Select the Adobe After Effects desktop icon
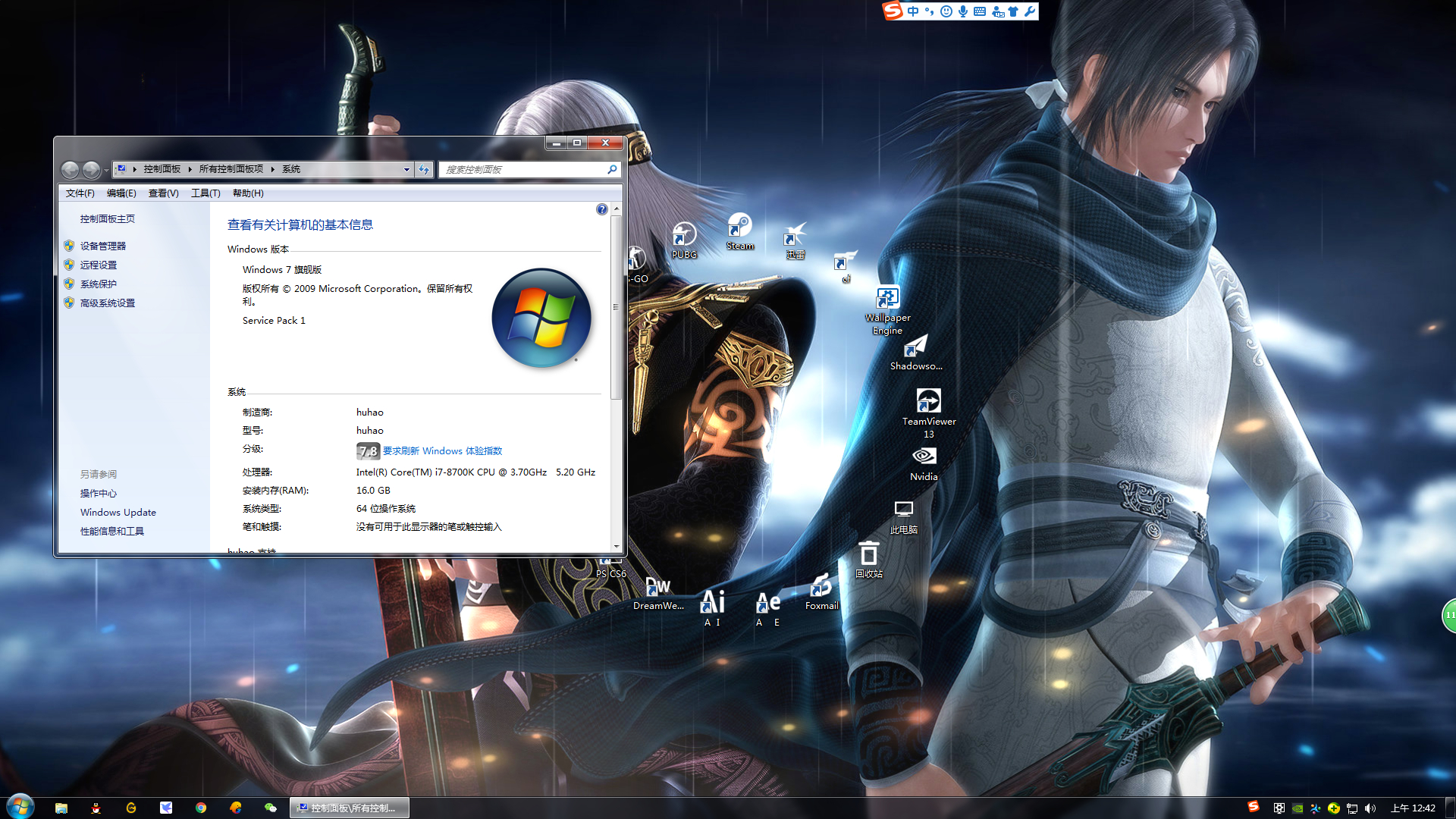This screenshot has height=819, width=1456. coord(768,609)
